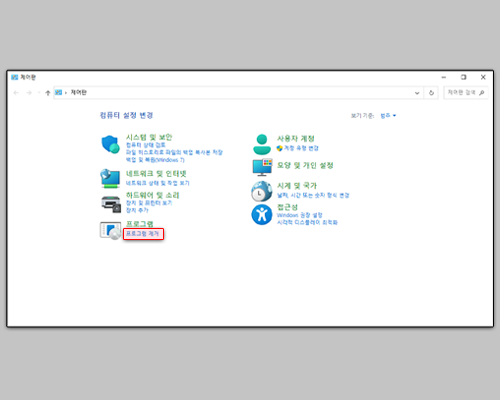Click the search magnifier icon
500x400 pixels.
click(482, 93)
